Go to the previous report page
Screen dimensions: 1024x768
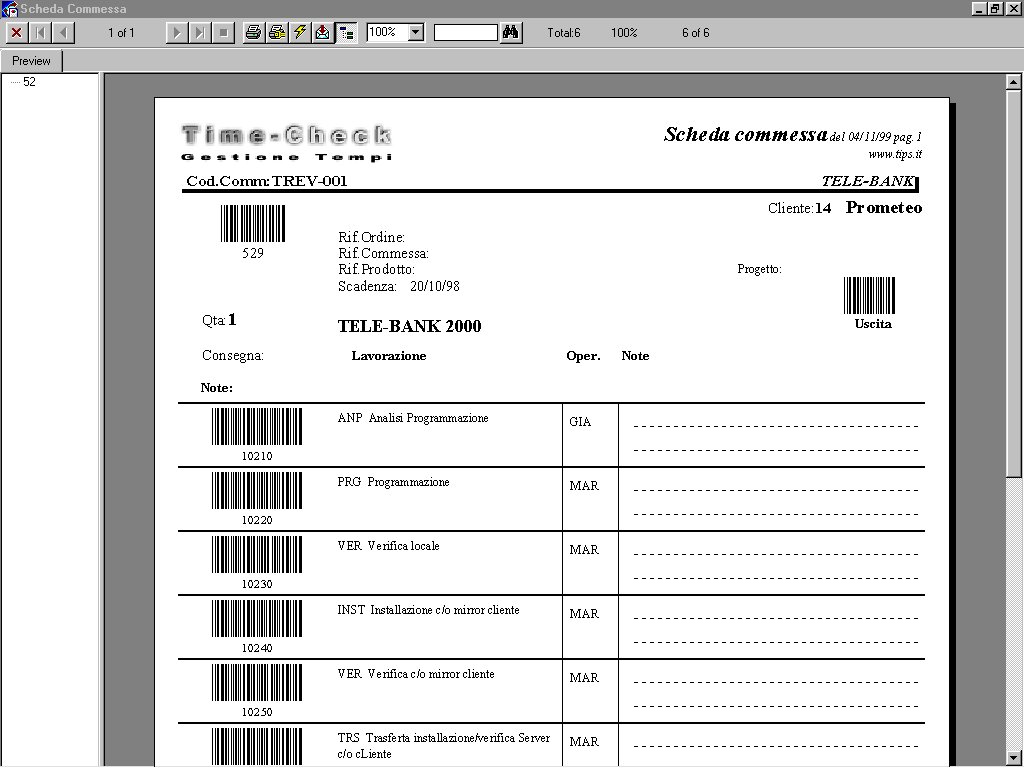tap(63, 32)
